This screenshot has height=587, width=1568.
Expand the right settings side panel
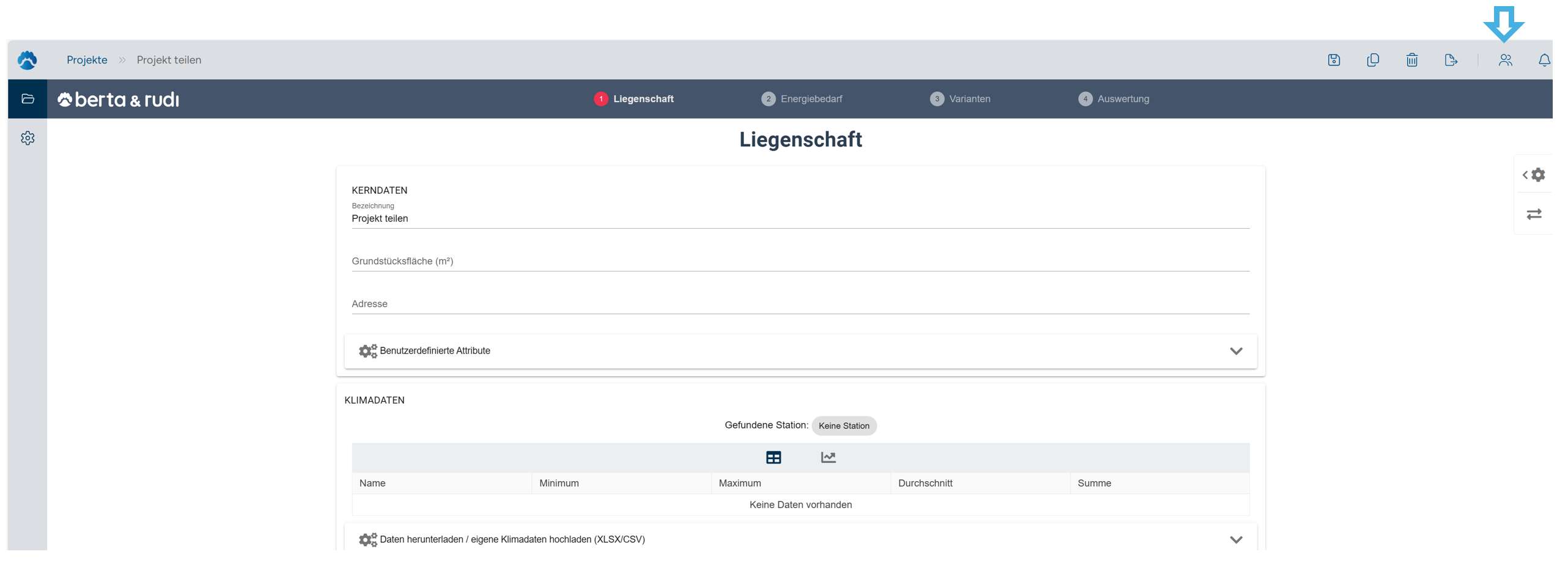click(x=1533, y=175)
